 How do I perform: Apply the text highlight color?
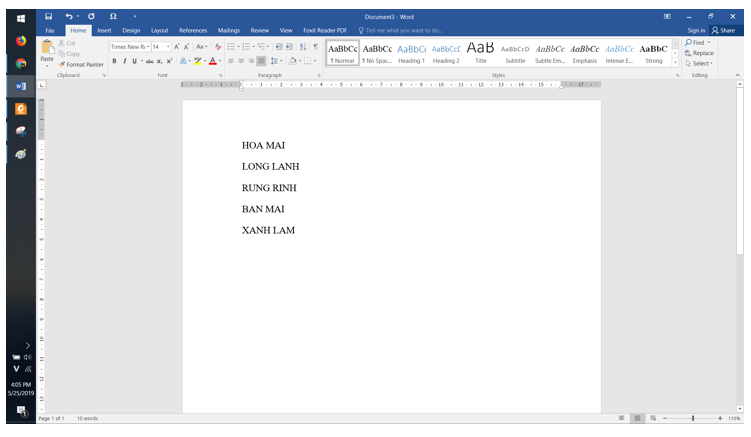[x=197, y=61]
